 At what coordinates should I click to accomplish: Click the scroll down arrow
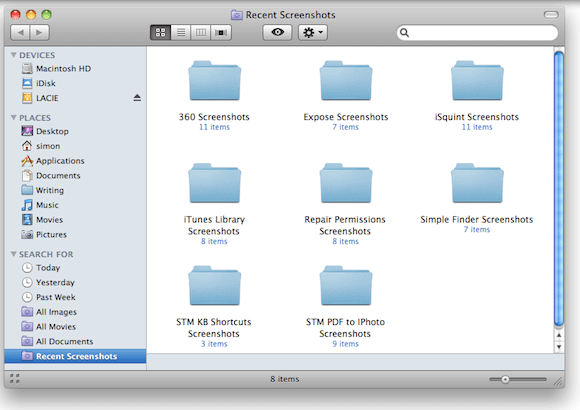coord(559,347)
